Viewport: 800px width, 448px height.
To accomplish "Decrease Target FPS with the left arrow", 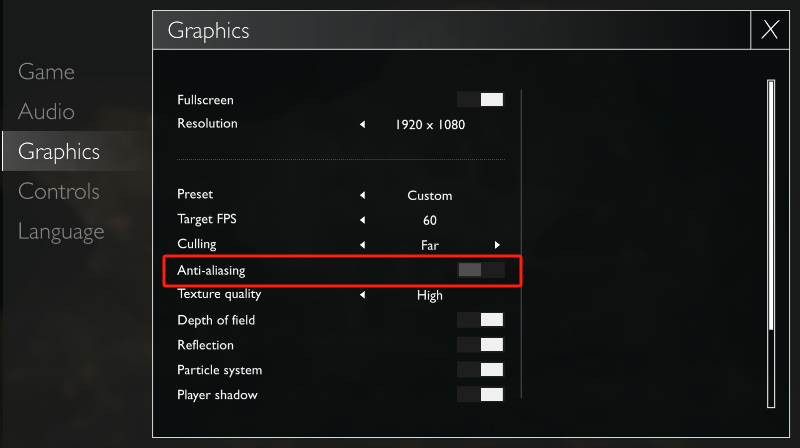I will coord(362,220).
